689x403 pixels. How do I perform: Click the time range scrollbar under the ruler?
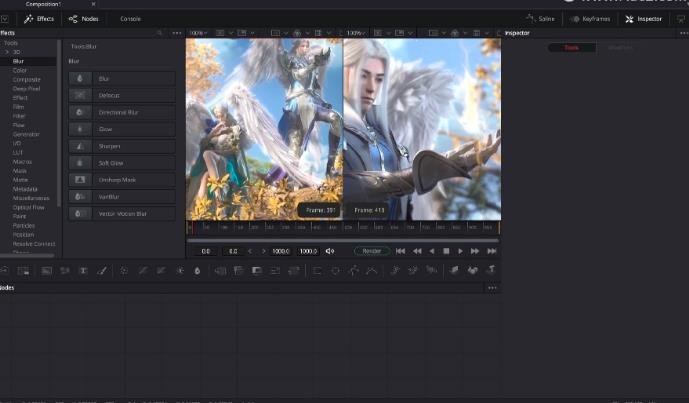343,240
